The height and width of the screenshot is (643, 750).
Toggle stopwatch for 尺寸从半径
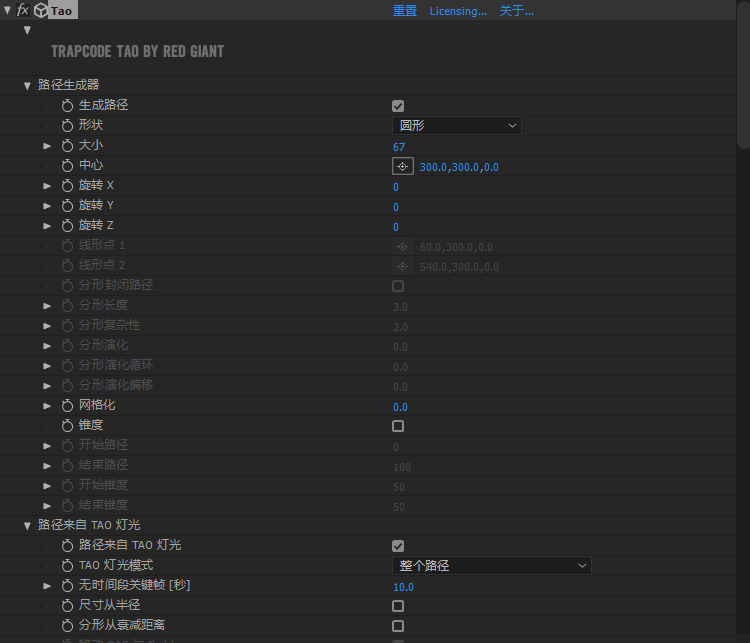pyautogui.click(x=67, y=606)
